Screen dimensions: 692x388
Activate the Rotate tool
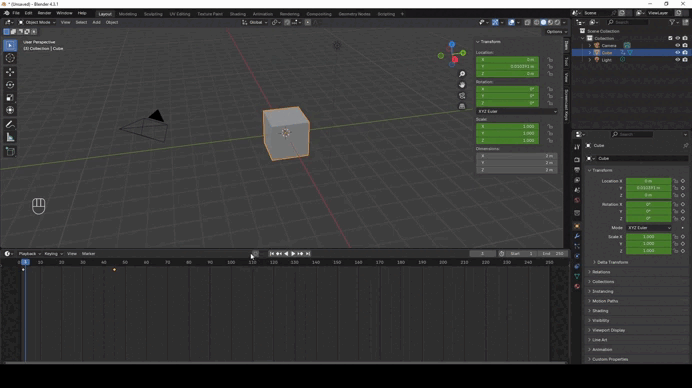coord(10,85)
